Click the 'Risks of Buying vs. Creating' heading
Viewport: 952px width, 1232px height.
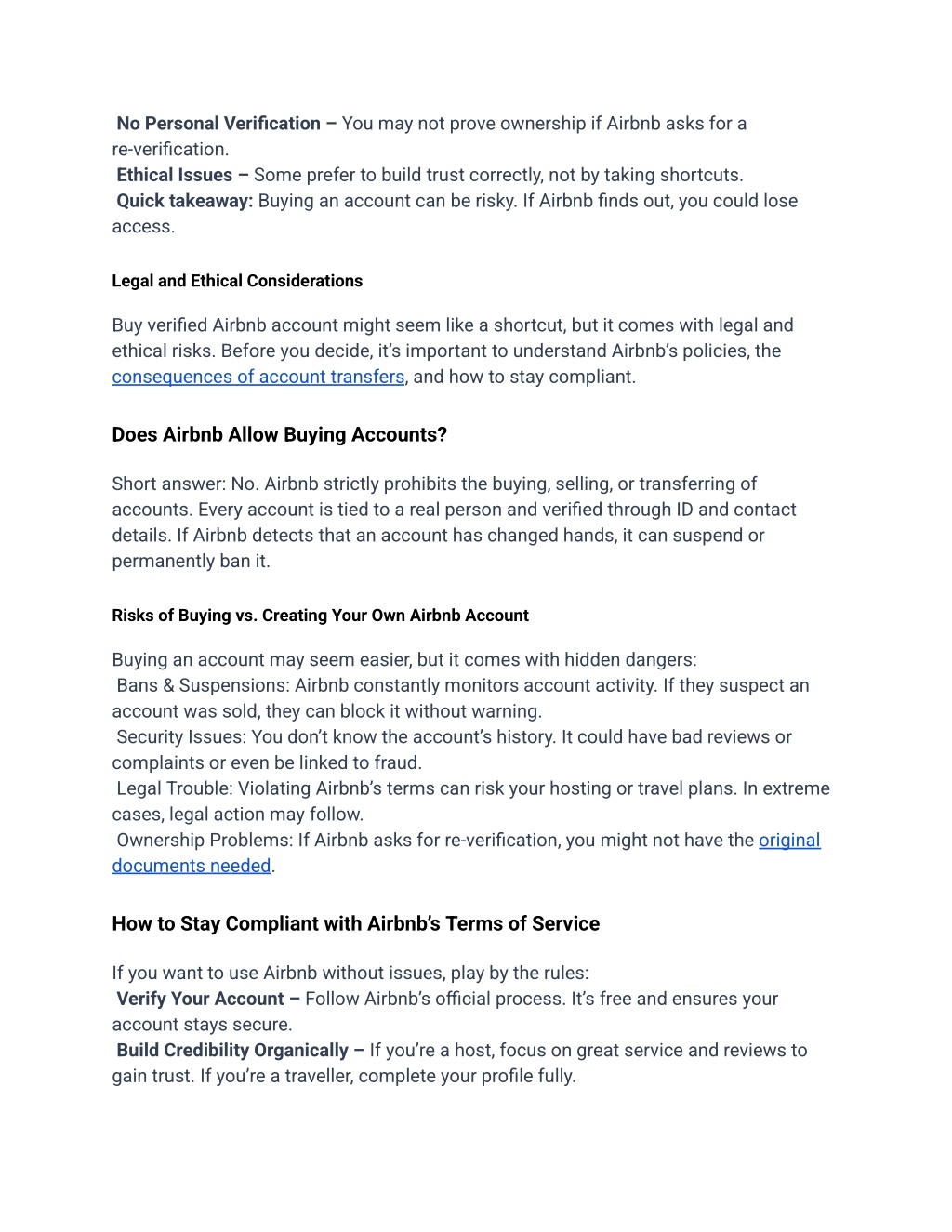(x=320, y=616)
